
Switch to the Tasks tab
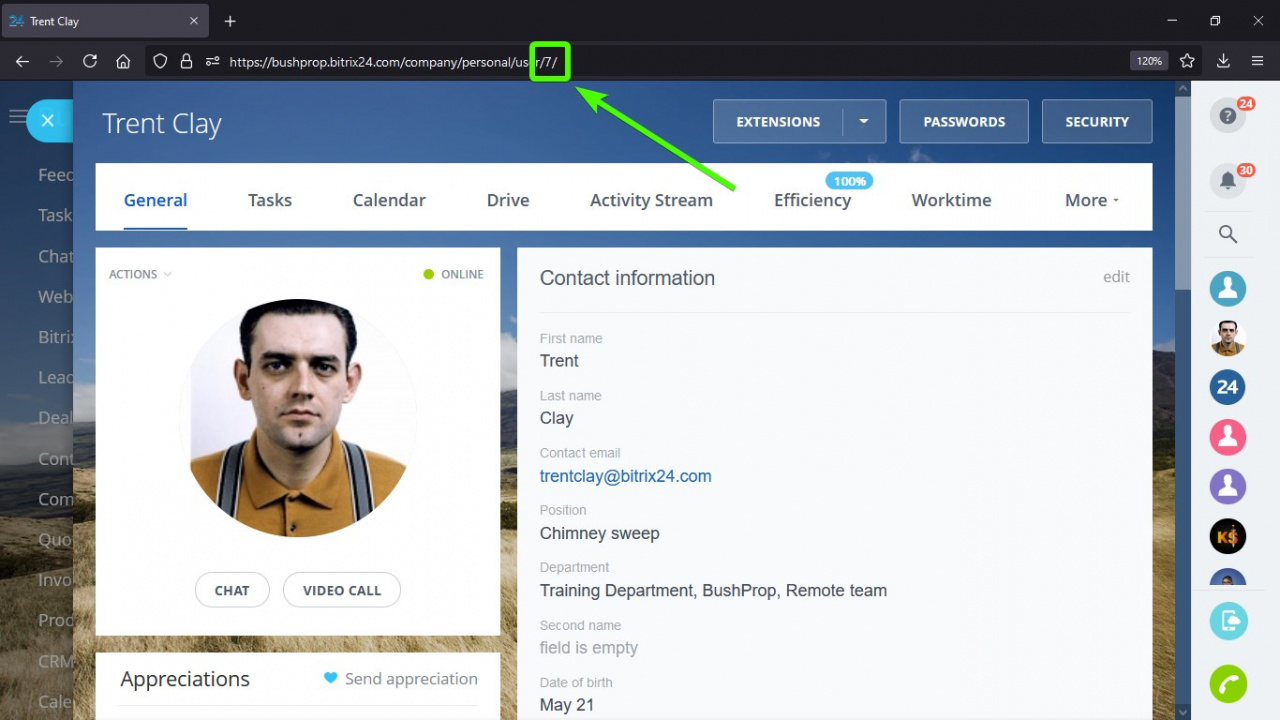[x=270, y=200]
